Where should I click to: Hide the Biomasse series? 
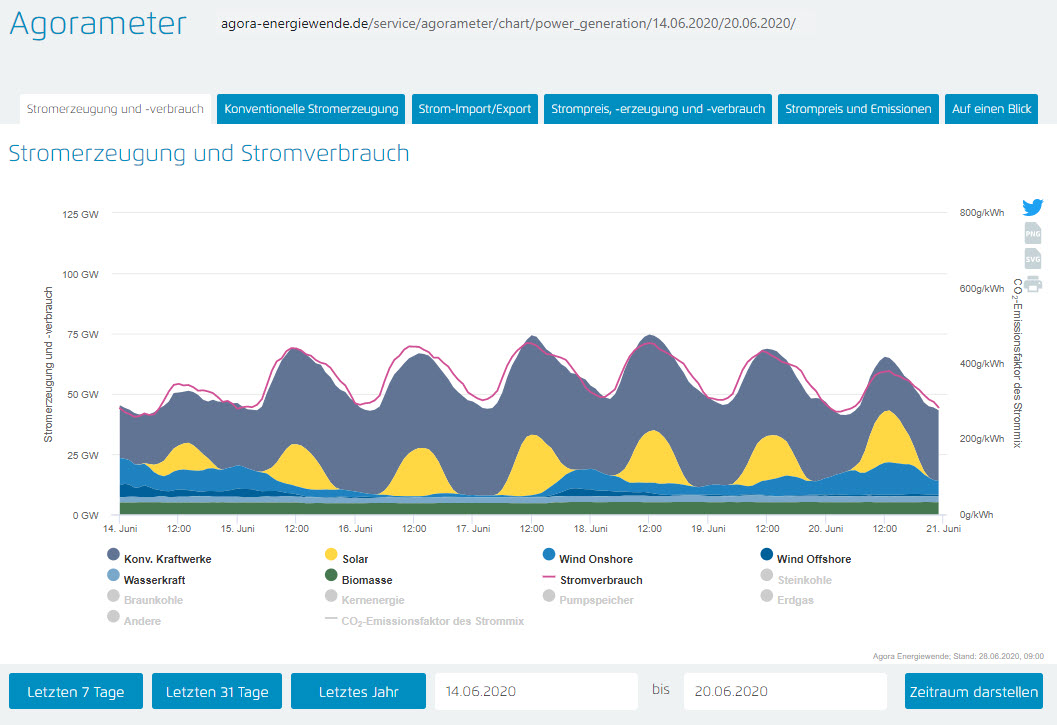point(366,580)
